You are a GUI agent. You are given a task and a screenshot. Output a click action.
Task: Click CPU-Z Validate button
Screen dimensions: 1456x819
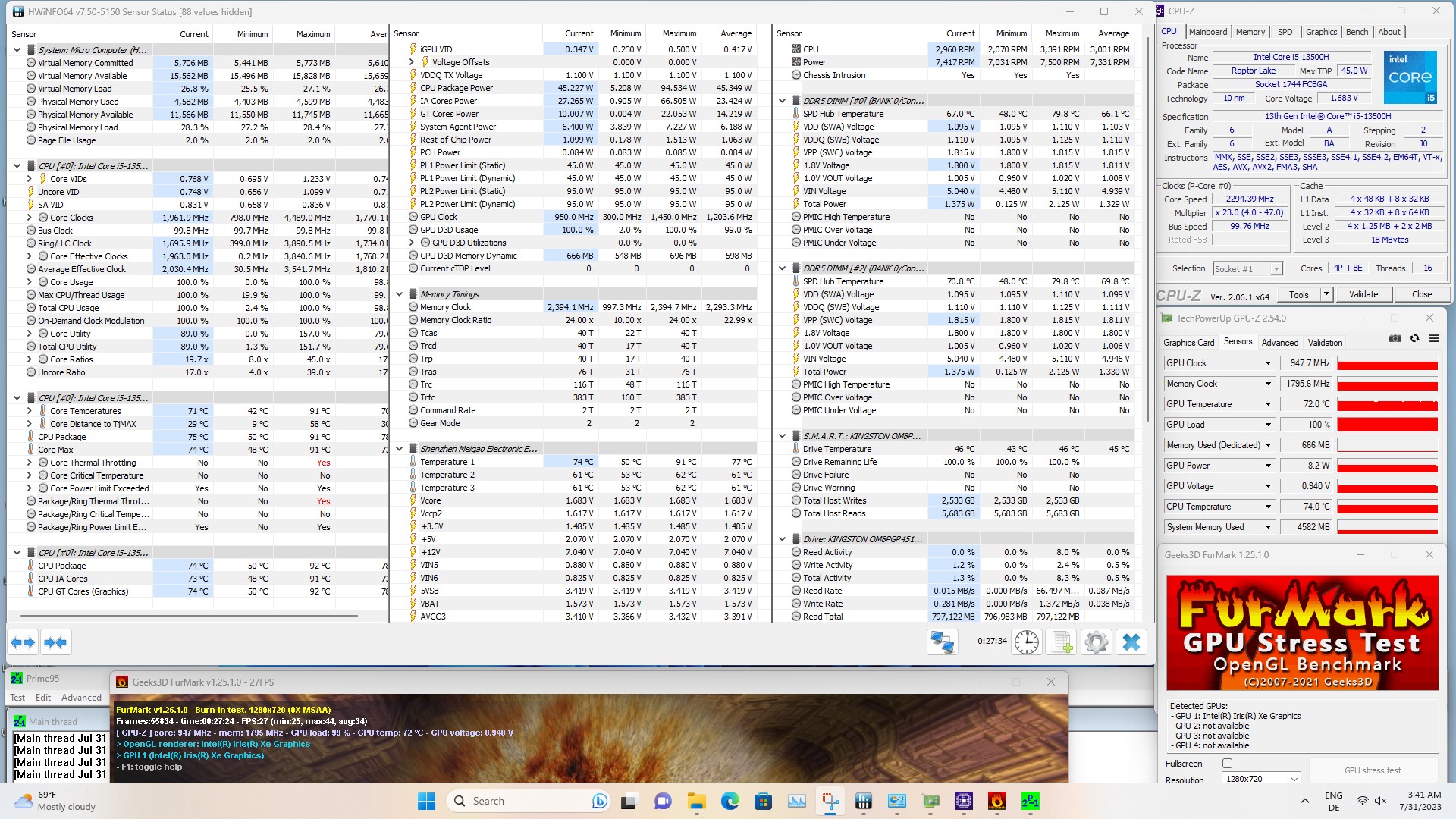point(1363,294)
